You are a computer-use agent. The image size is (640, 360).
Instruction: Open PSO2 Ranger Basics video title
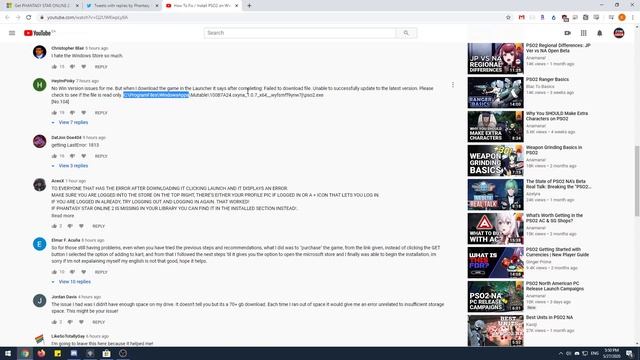[x=547, y=80]
